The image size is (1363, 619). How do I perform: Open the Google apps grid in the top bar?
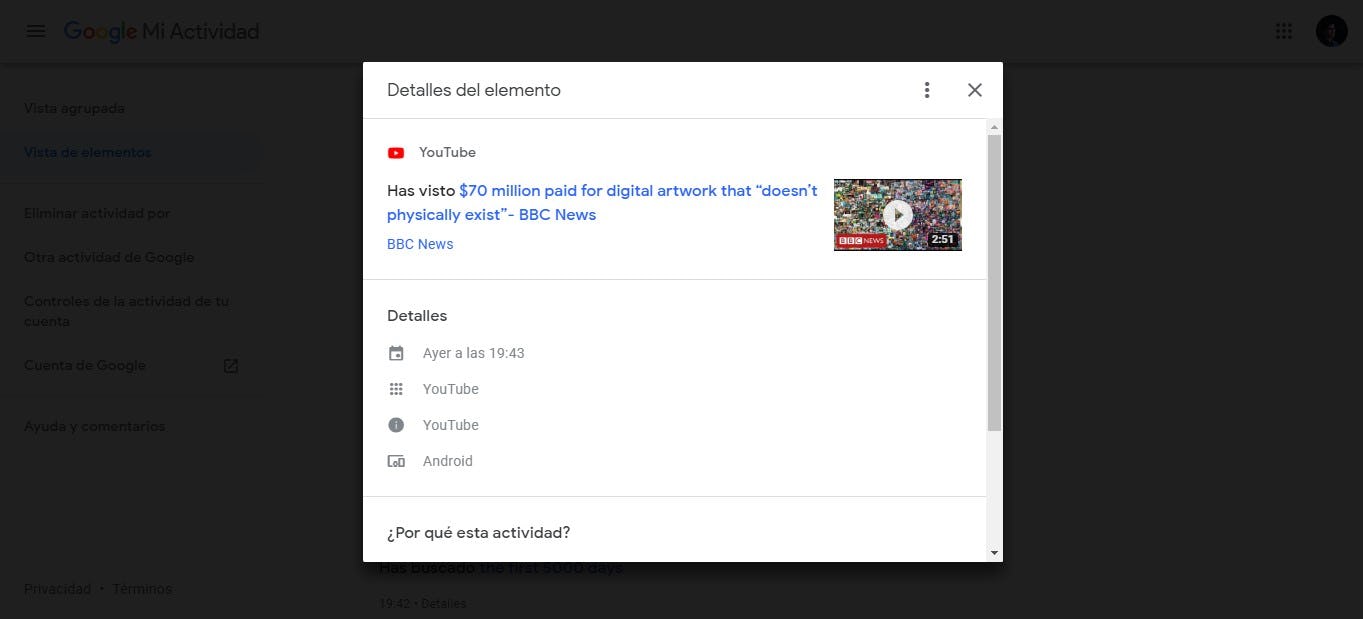click(x=1283, y=31)
